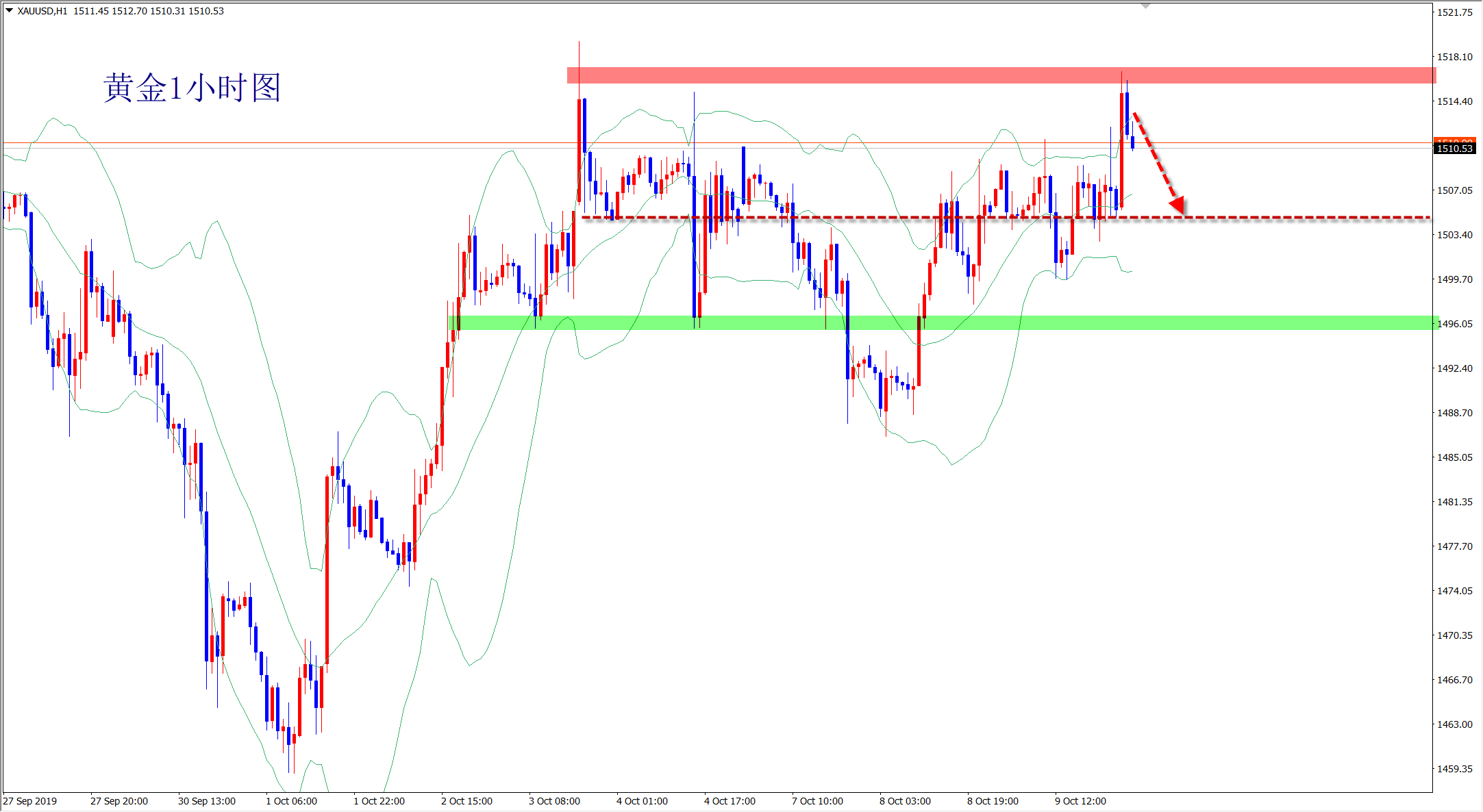Click the 1503.40 price axis label

(1455, 235)
